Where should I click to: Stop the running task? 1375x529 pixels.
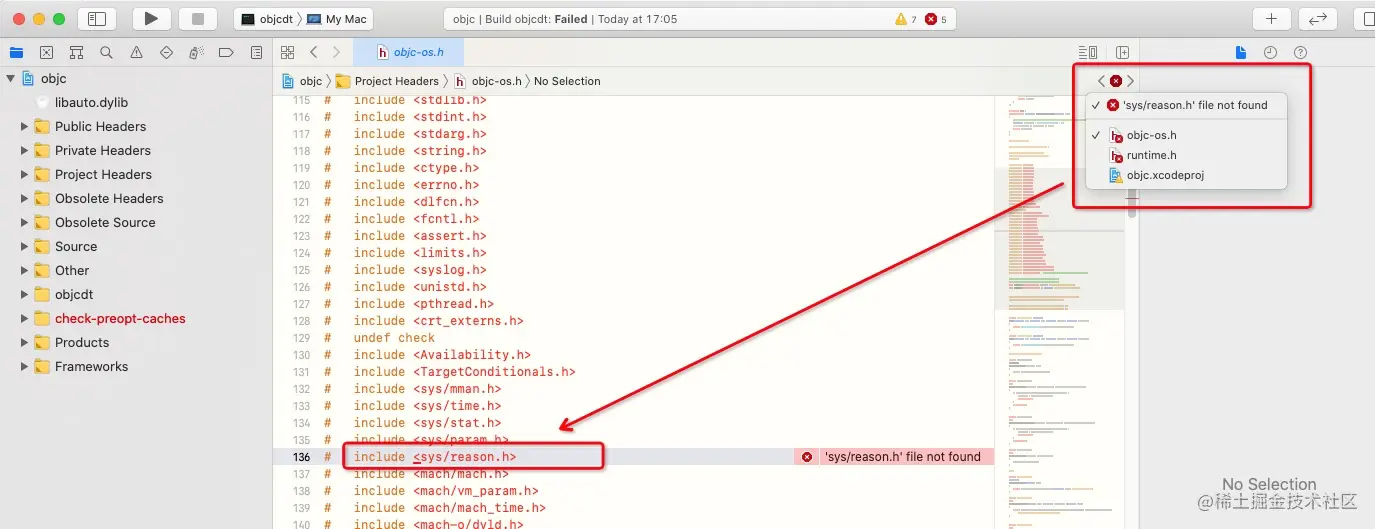coord(198,19)
